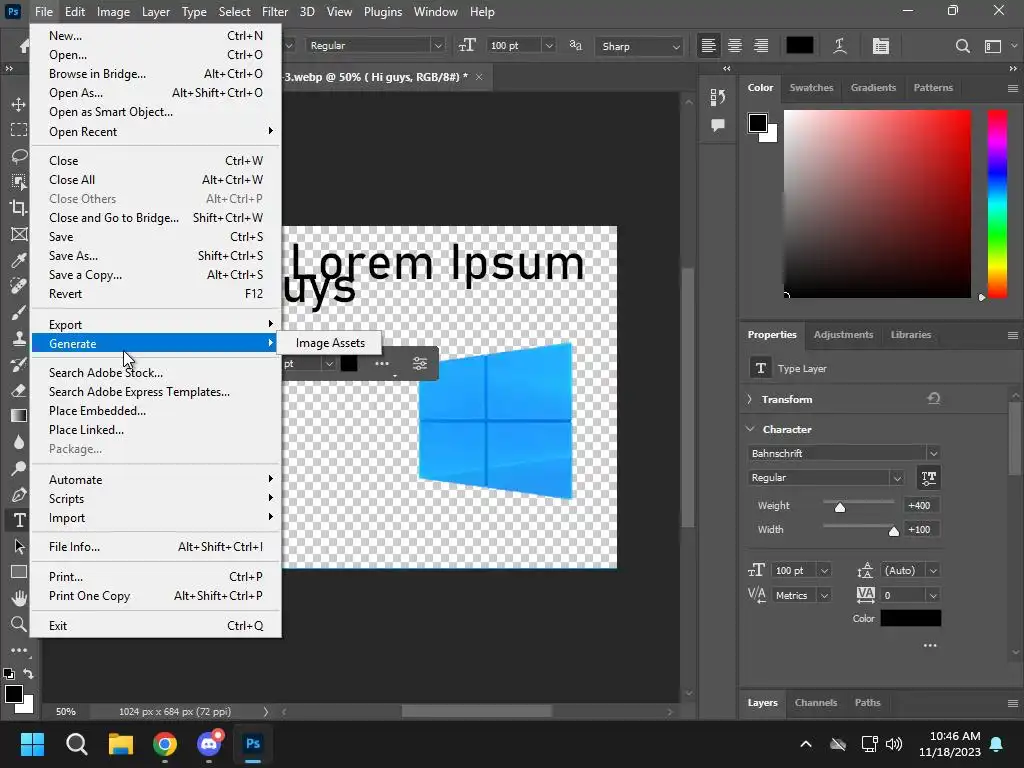Open leading (Auto) dropdown

coord(933,571)
